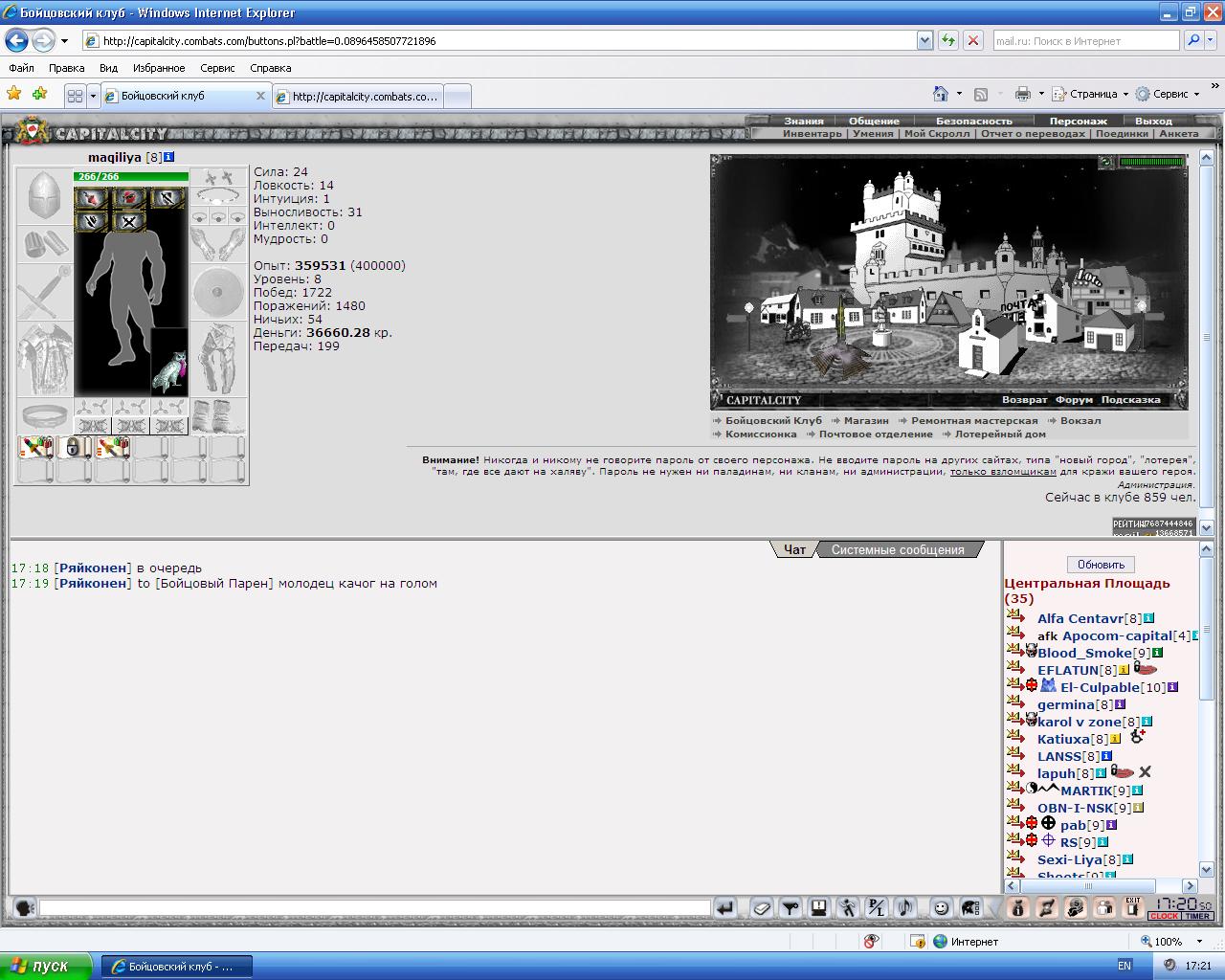Screen dimensions: 1225x980
Task: Click the owl pet icon
Action: click(x=169, y=363)
